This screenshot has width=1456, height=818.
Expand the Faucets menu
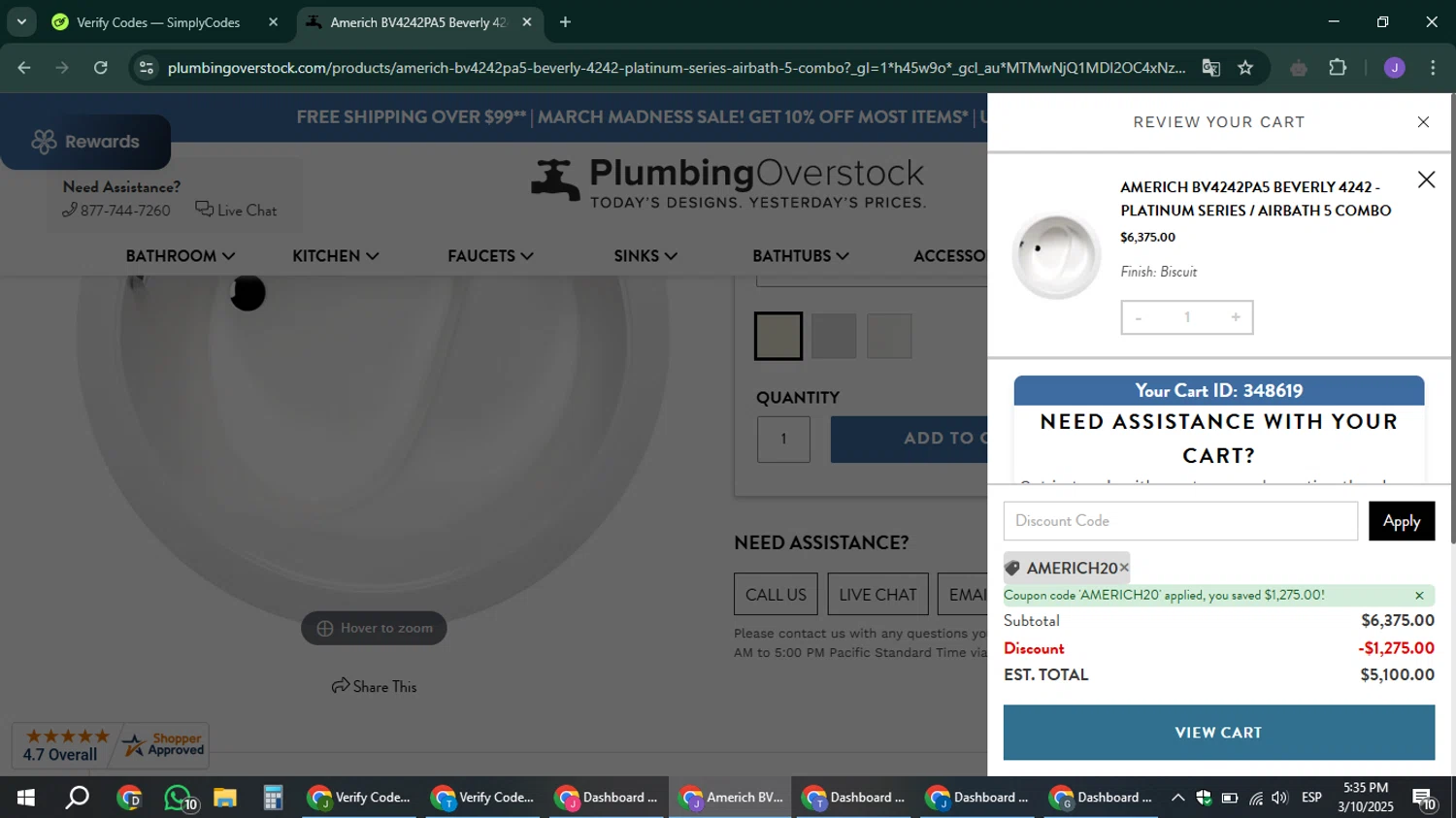point(490,256)
